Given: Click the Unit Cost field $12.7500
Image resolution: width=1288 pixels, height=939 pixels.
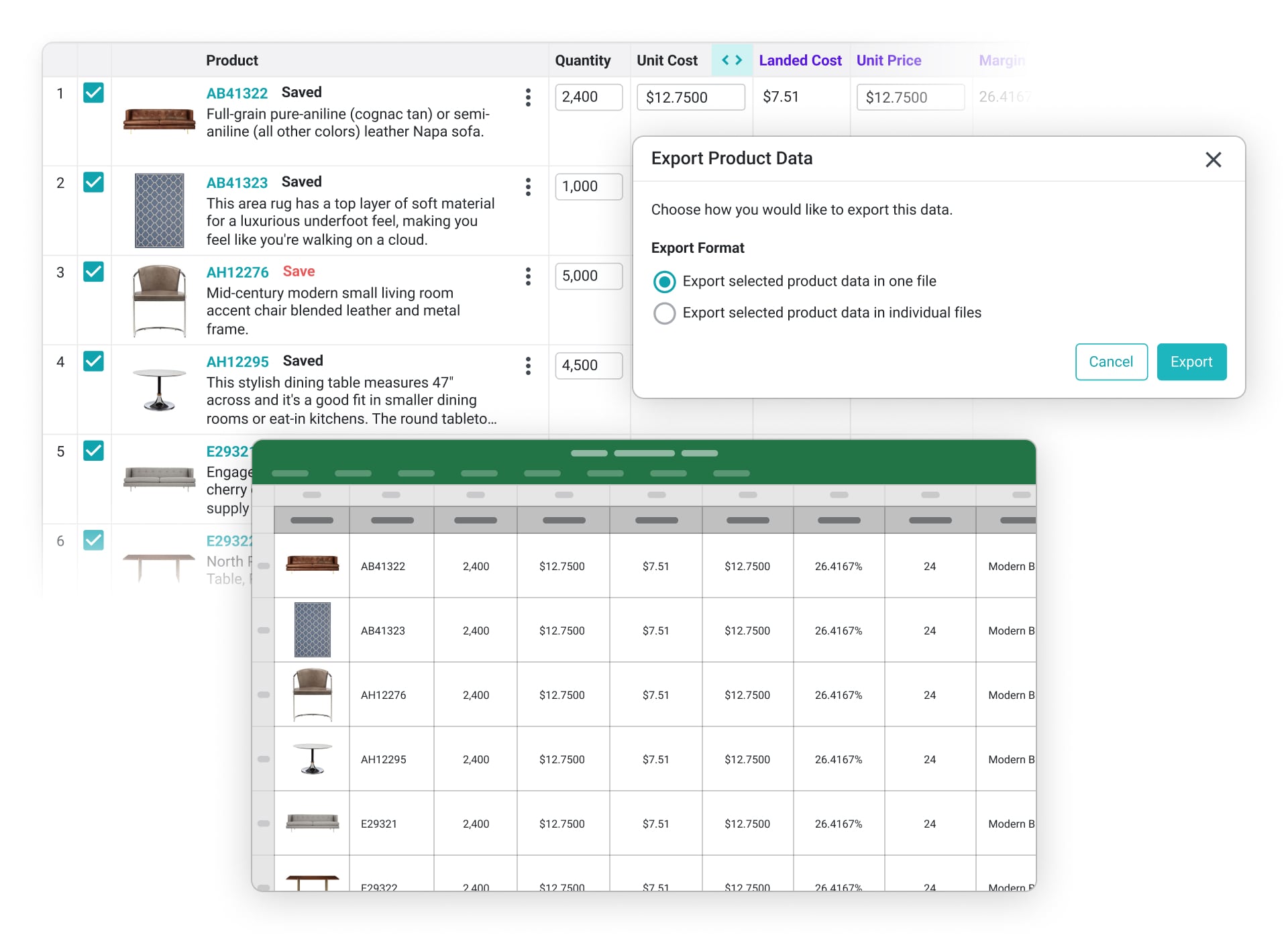Looking at the screenshot, I should point(690,98).
